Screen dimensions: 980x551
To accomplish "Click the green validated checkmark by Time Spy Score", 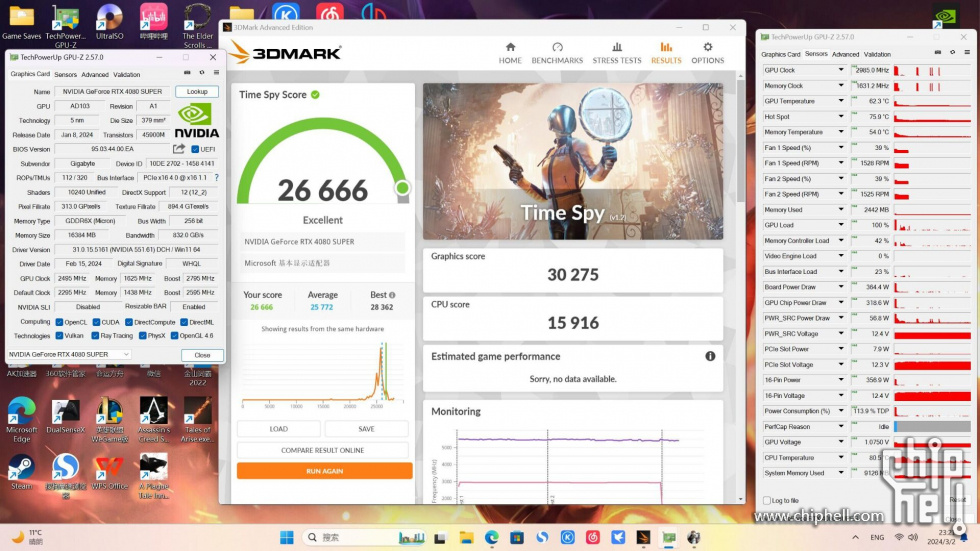I will click(315, 95).
